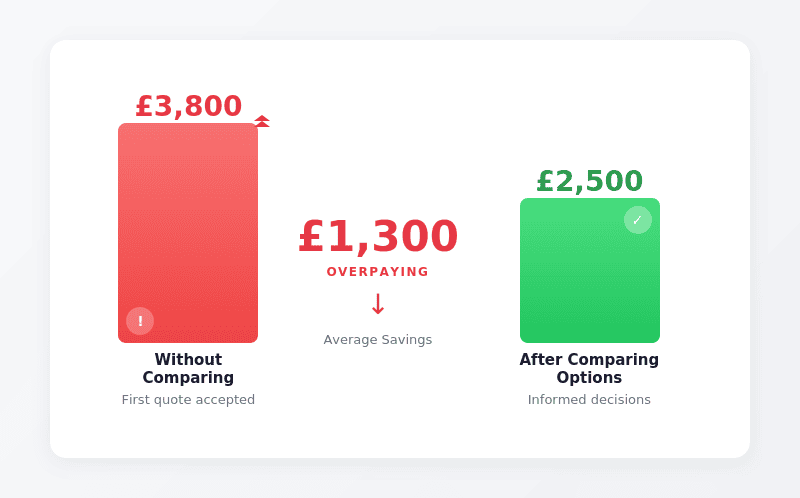800x498 pixels.
Task: Click the word Options under green bar
Action: click(589, 378)
